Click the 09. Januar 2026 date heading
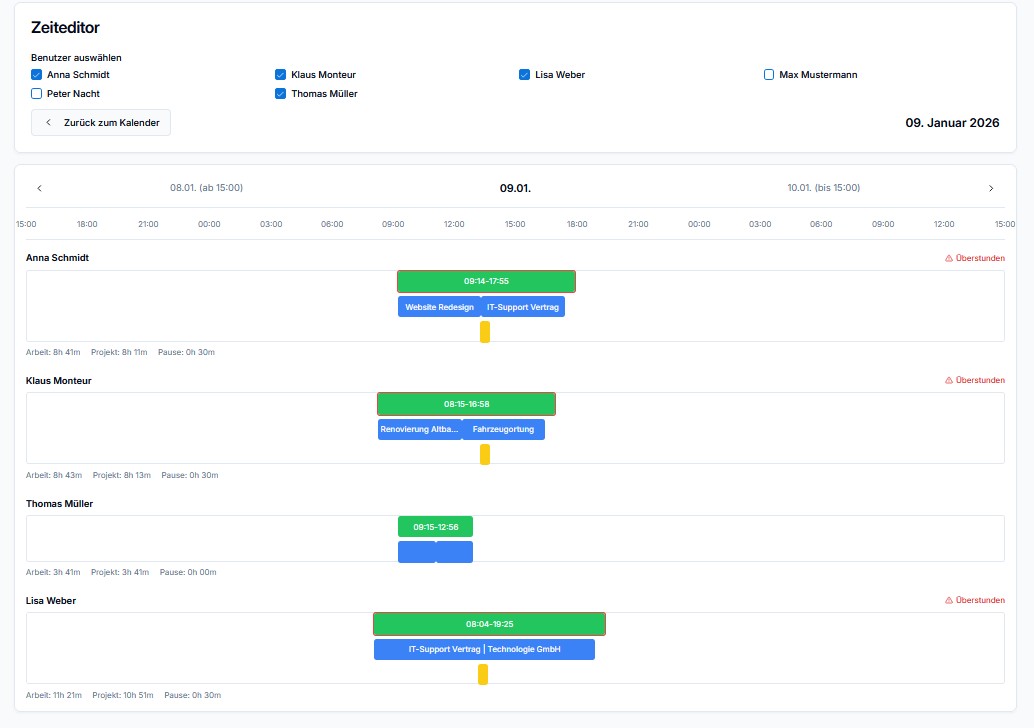 952,123
